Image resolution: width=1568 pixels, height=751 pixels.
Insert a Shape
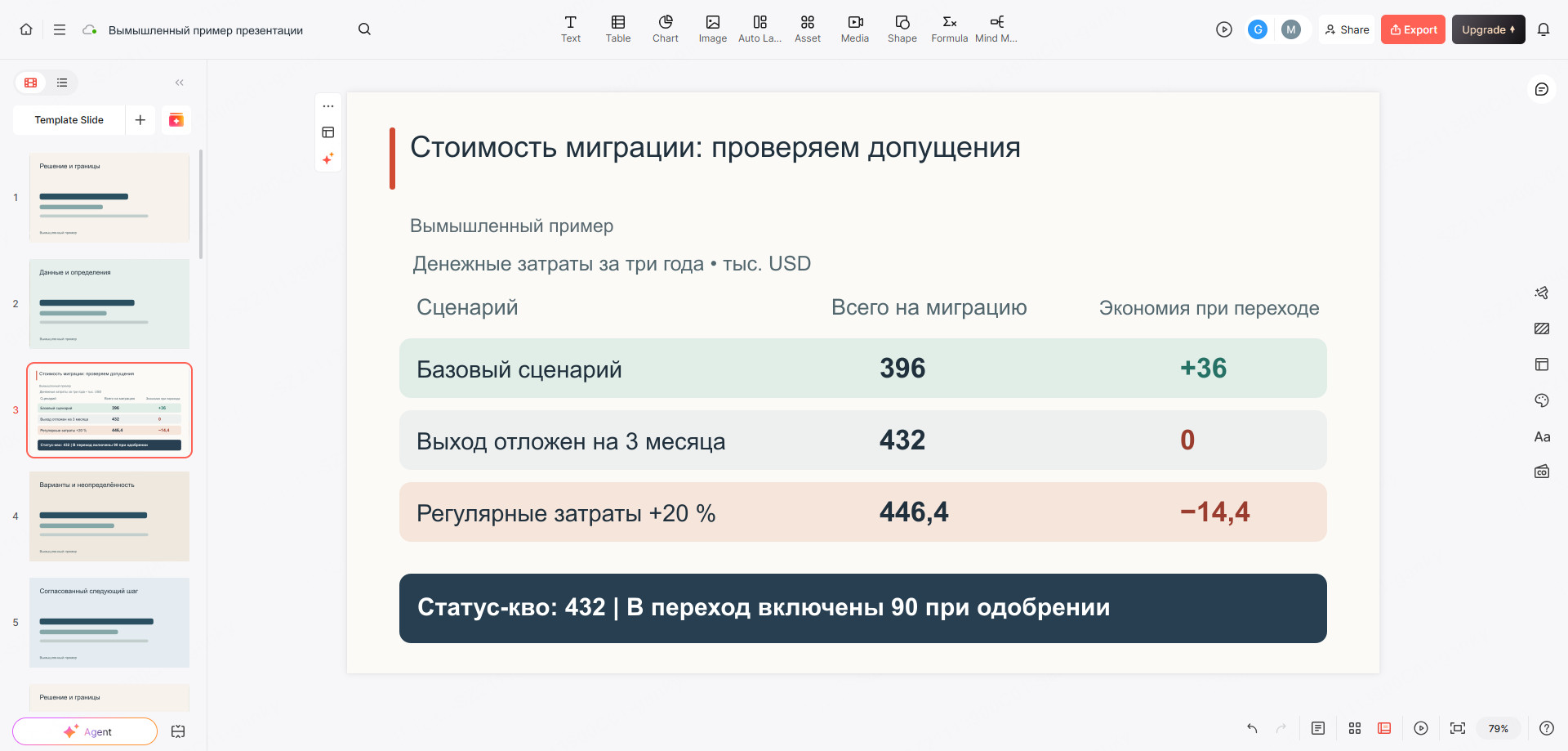coord(902,29)
